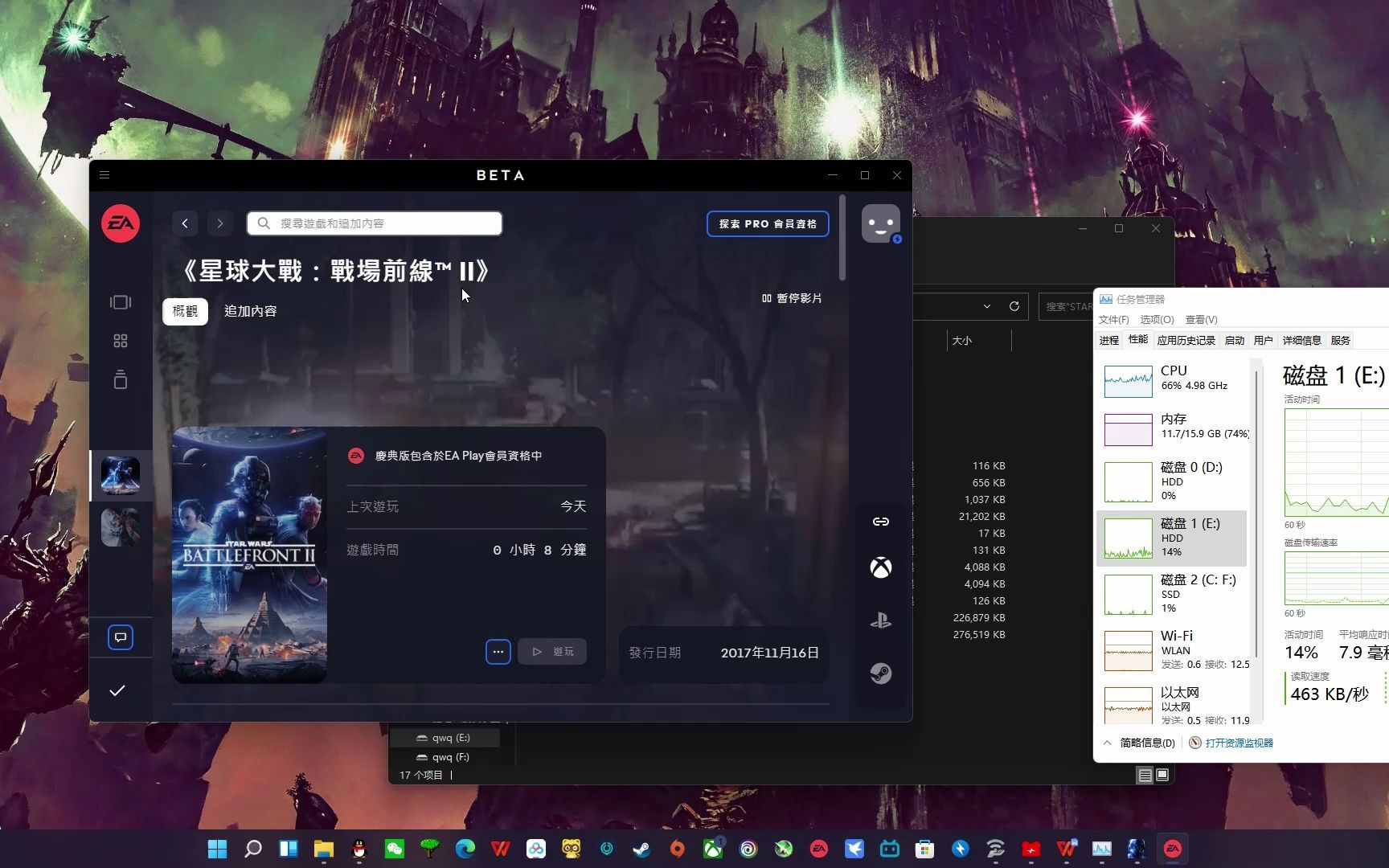Open the download manager in EA sidebar

pos(120,379)
